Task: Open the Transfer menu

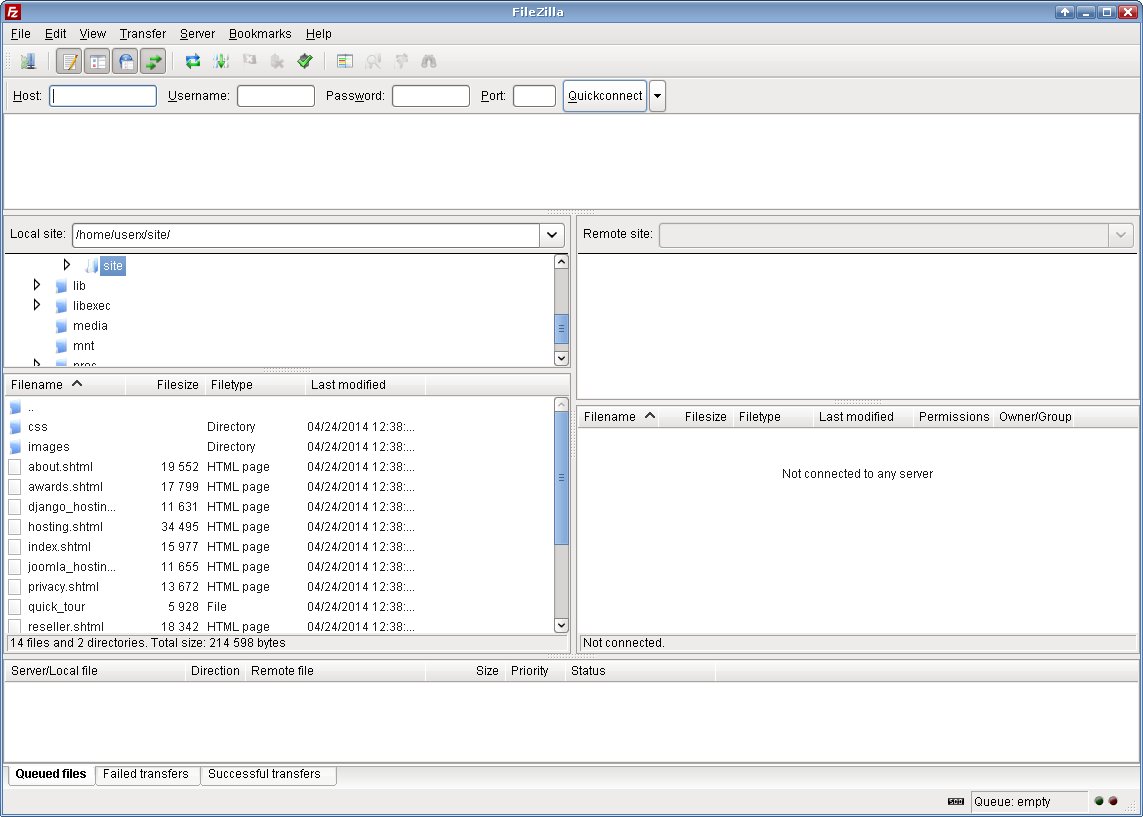Action: [x=143, y=34]
